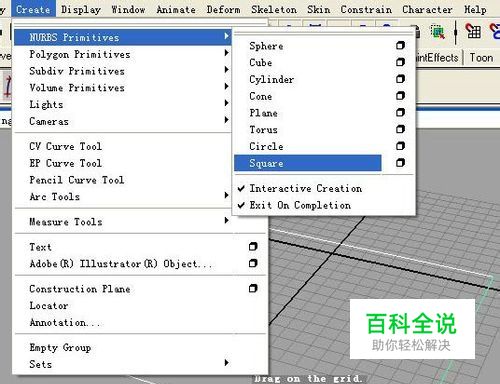Viewport: 500px width, 384px height.
Task: Open the Skin menu
Action: 319,9
